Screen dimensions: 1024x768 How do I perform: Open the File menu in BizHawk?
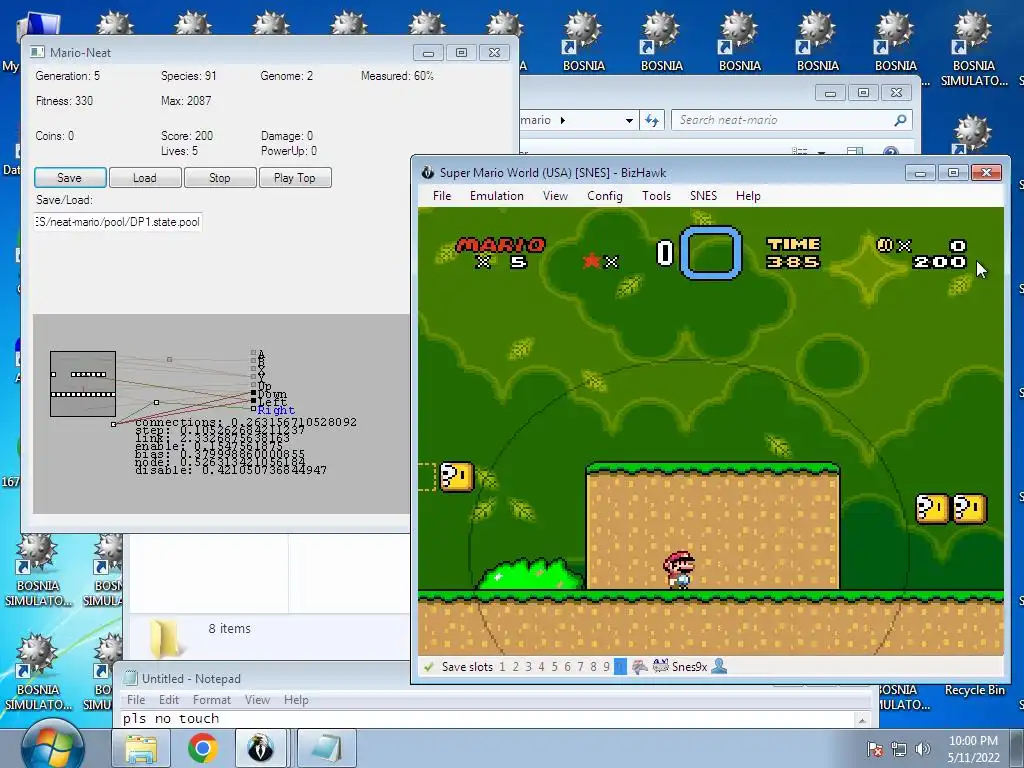[442, 196]
